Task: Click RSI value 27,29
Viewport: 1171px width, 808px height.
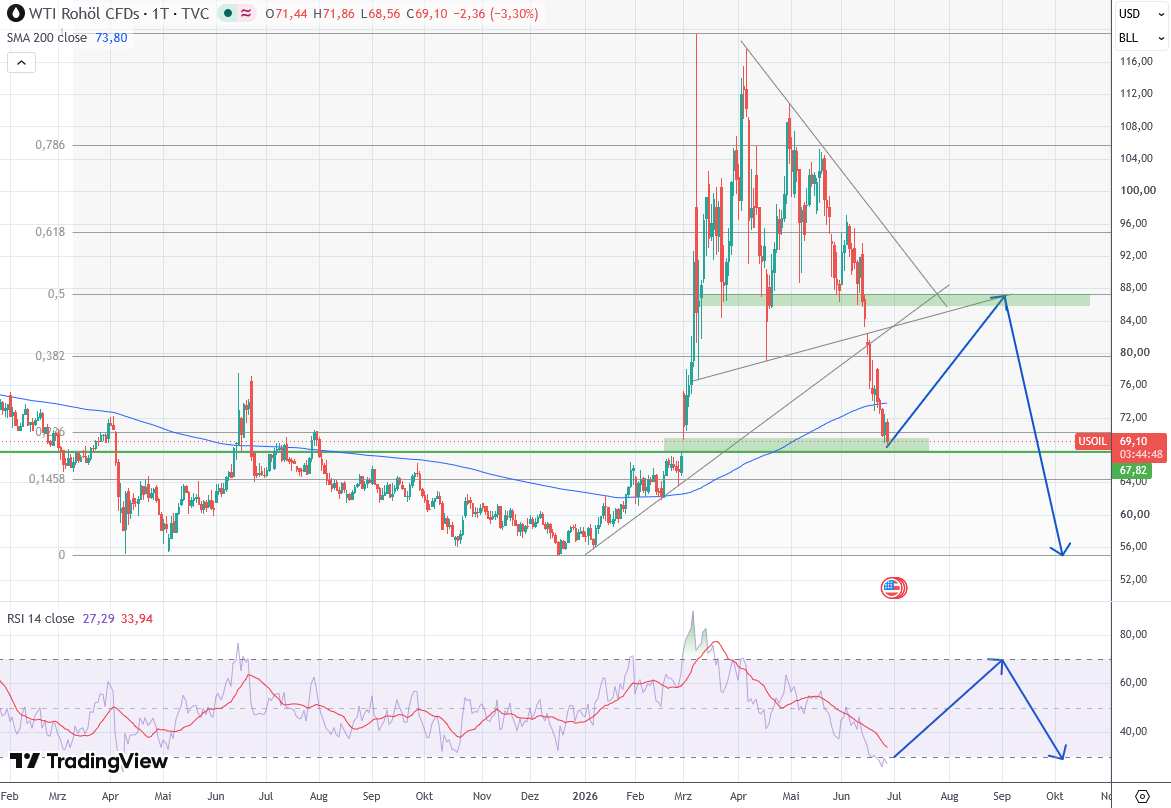Action: 99,618
